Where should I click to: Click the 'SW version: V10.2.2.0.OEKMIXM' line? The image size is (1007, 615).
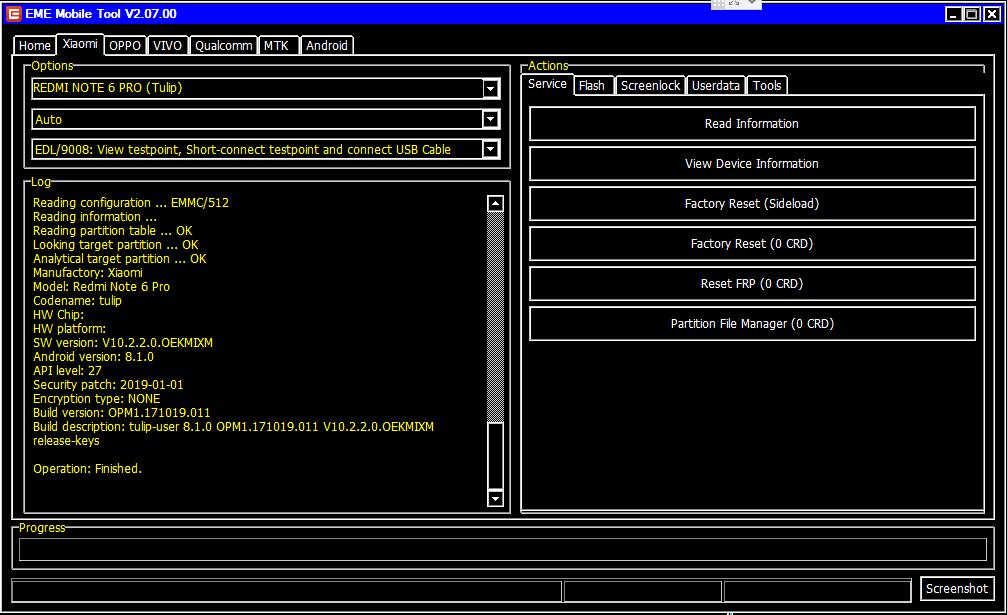[123, 343]
